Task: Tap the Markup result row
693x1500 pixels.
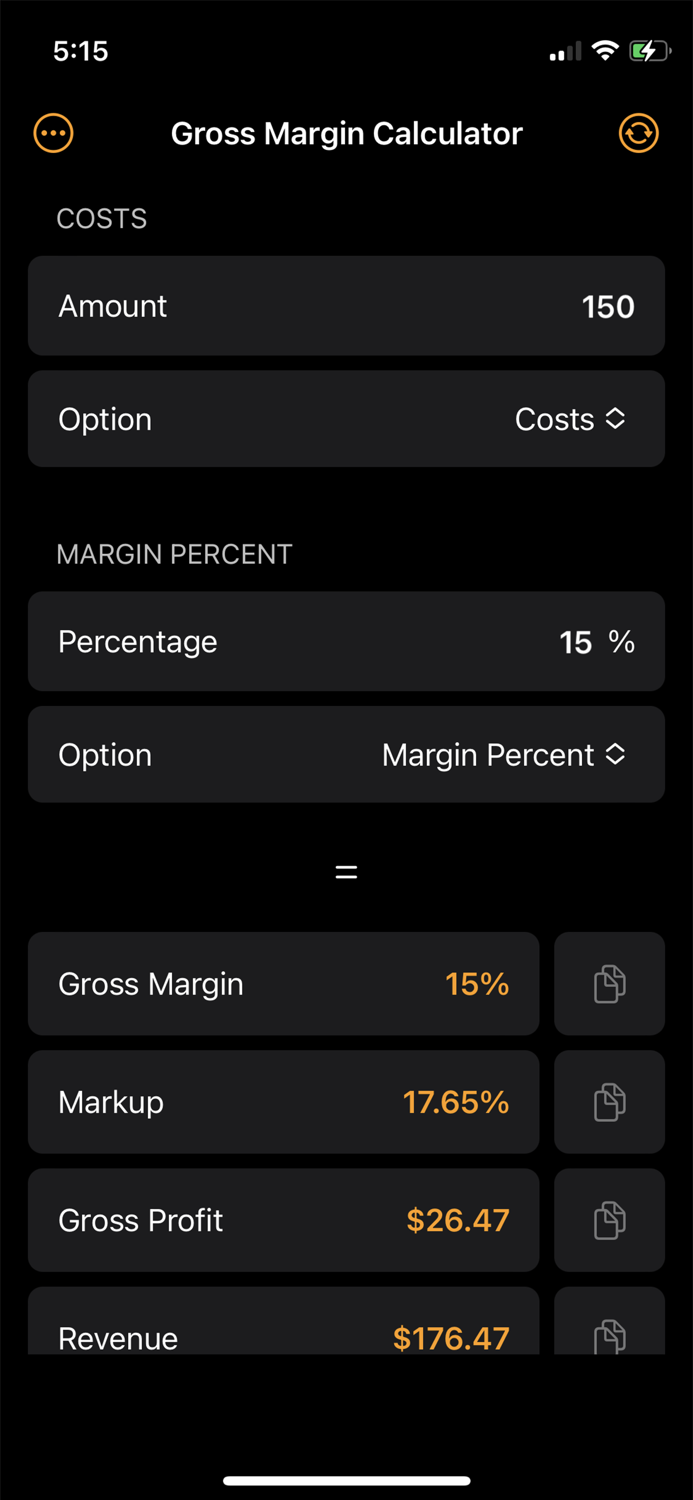Action: [x=284, y=1102]
